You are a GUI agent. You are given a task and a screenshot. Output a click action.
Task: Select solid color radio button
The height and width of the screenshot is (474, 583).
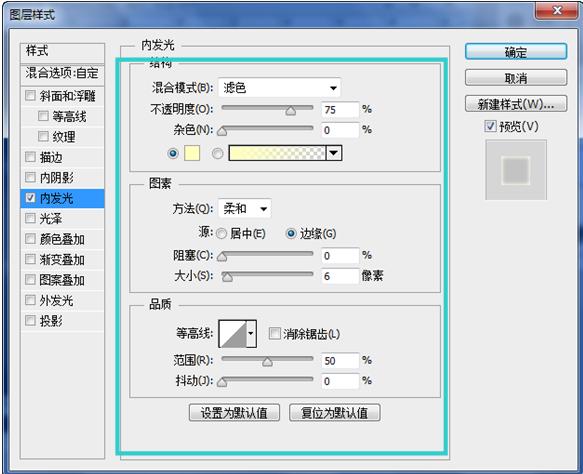(x=173, y=153)
